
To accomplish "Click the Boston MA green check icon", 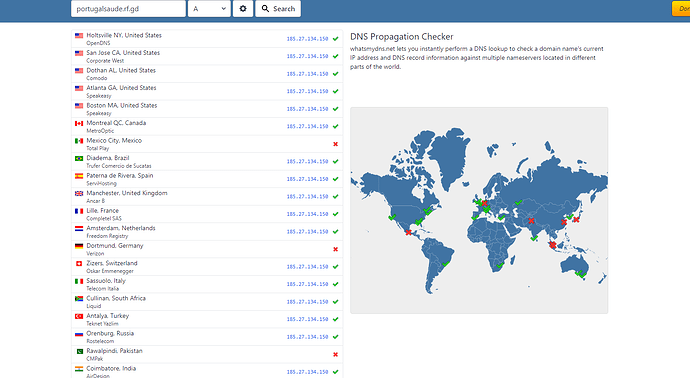I will click(336, 109).
